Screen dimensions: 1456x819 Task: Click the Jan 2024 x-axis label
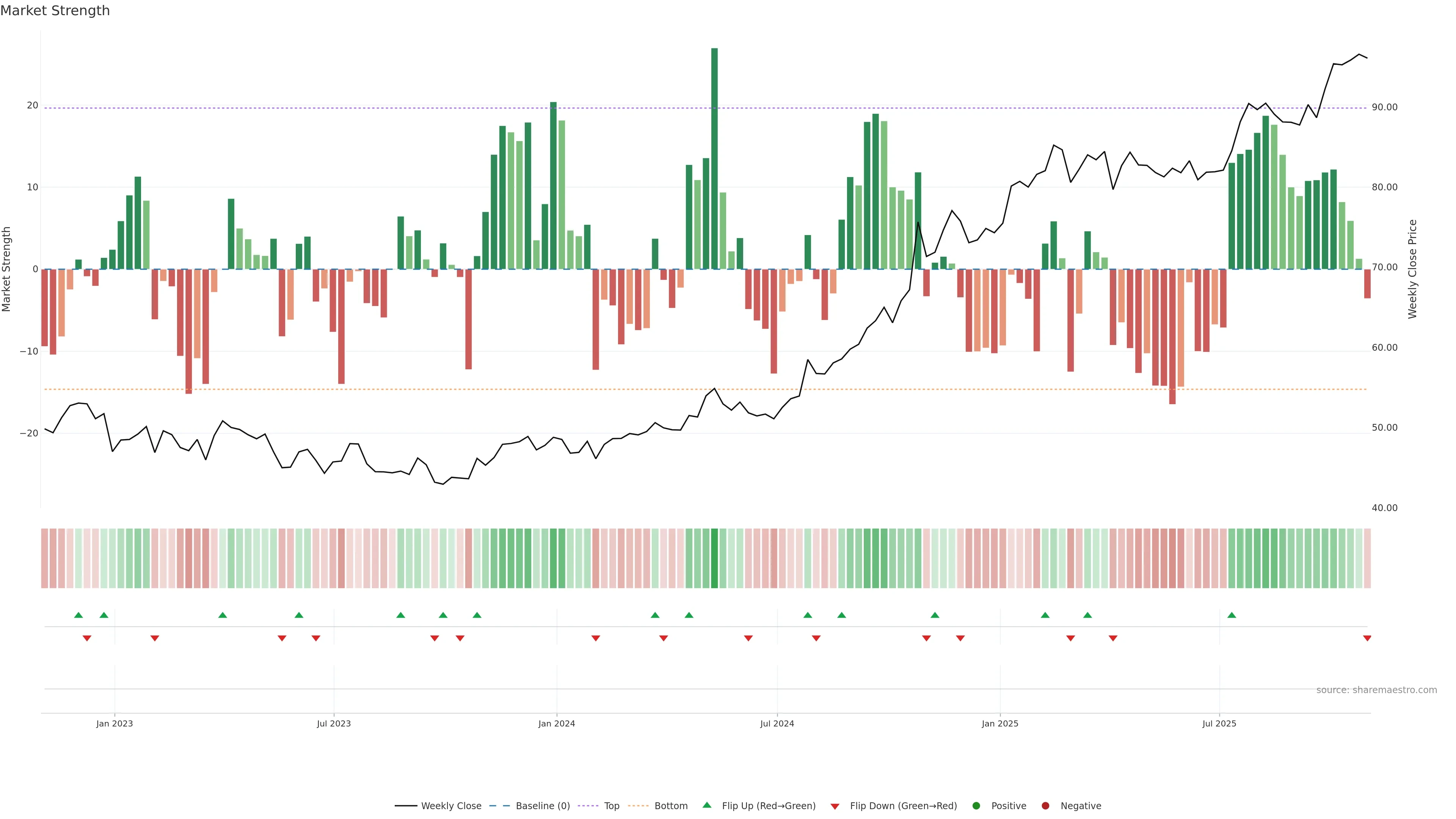coord(556,723)
